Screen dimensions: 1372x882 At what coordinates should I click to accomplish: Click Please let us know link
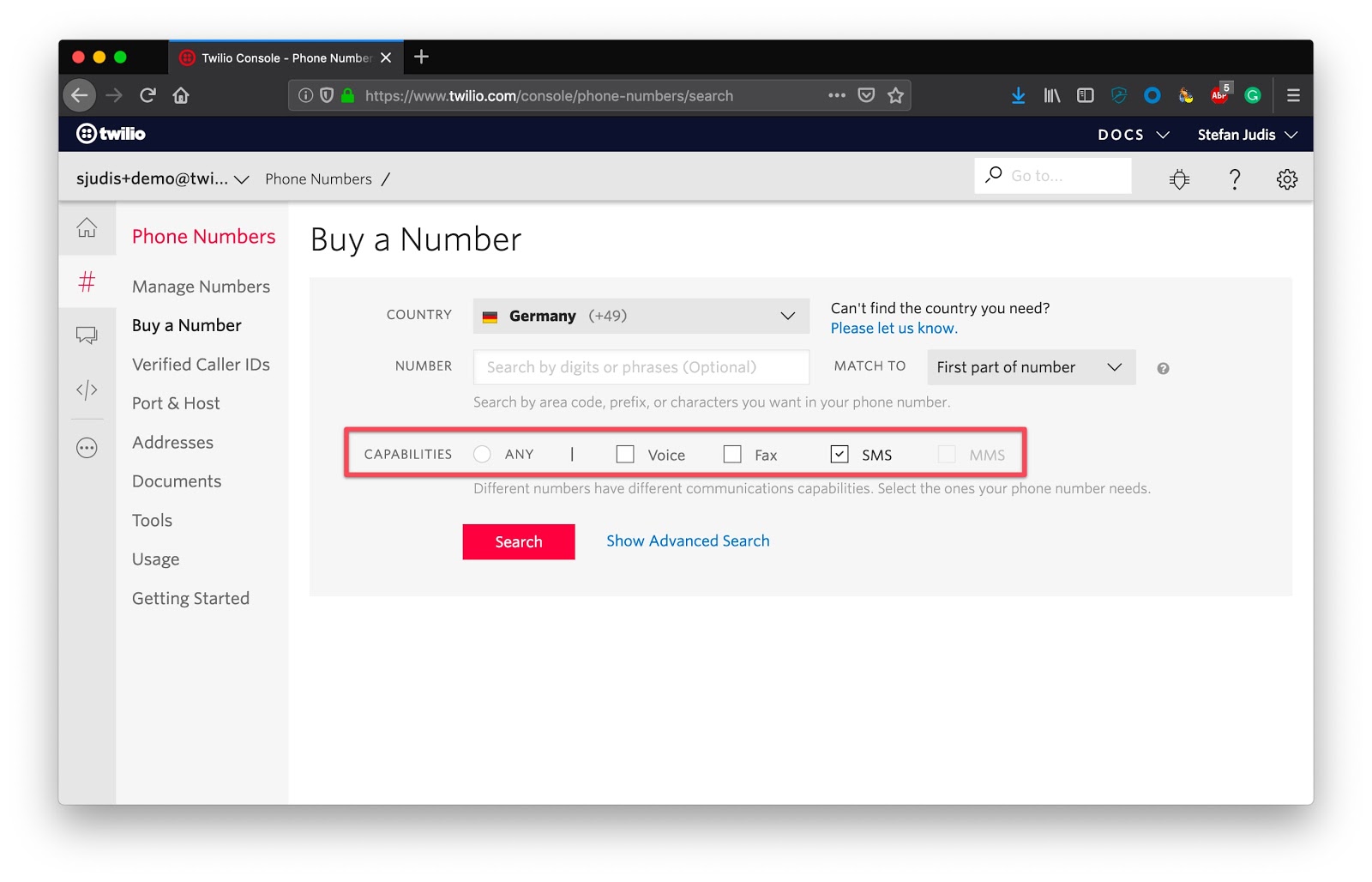pyautogui.click(x=894, y=329)
